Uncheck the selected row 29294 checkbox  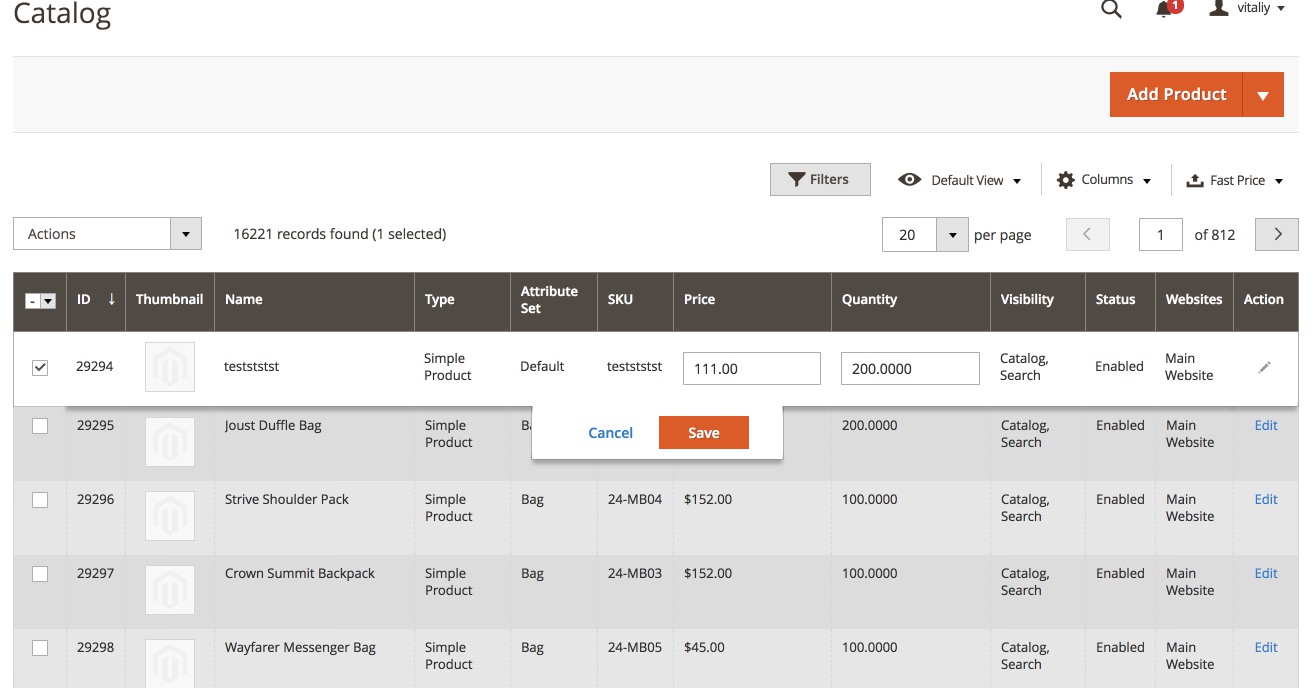(40, 367)
